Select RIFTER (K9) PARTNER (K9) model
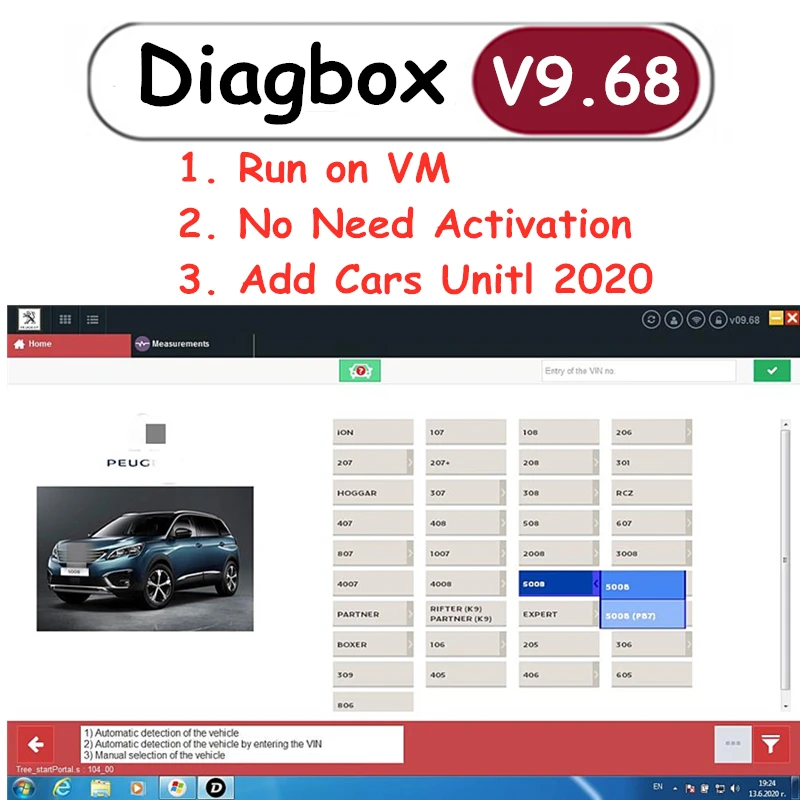The height and width of the screenshot is (800, 800). (x=466, y=614)
